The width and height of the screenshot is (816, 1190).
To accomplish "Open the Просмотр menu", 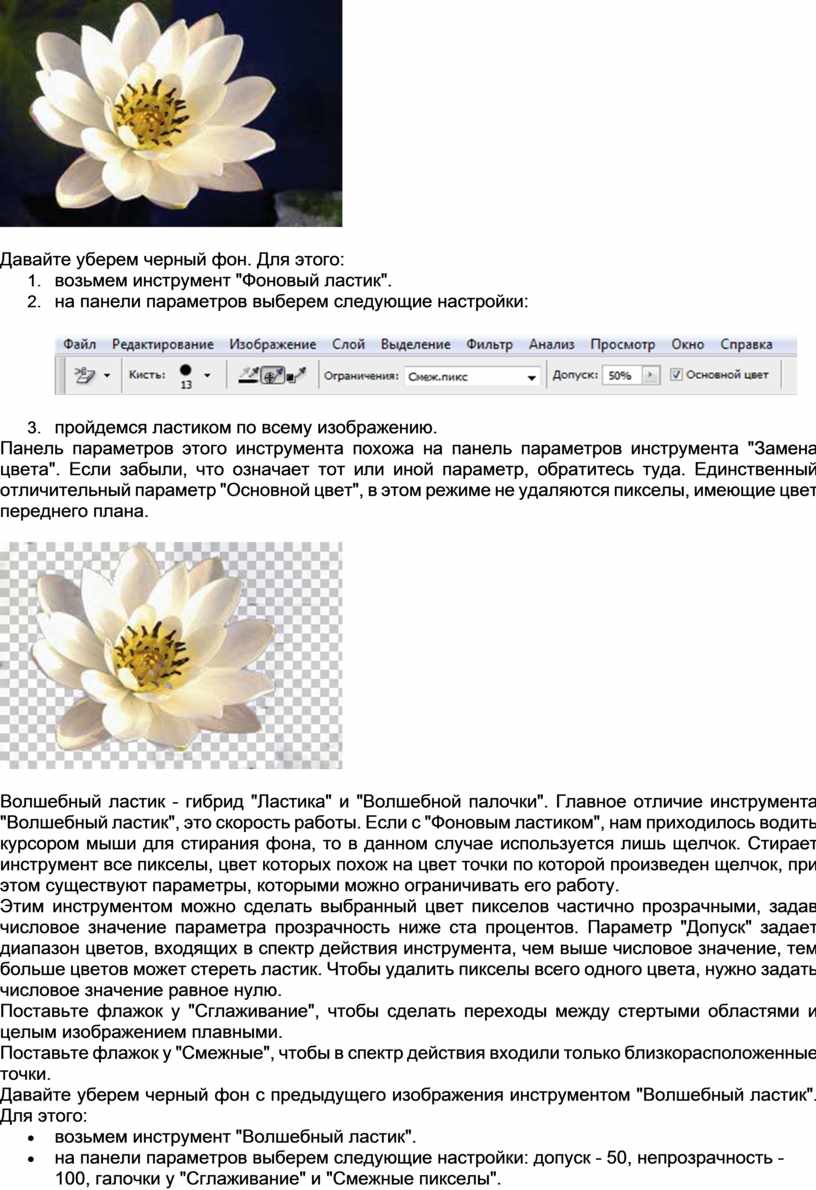I will [622, 345].
